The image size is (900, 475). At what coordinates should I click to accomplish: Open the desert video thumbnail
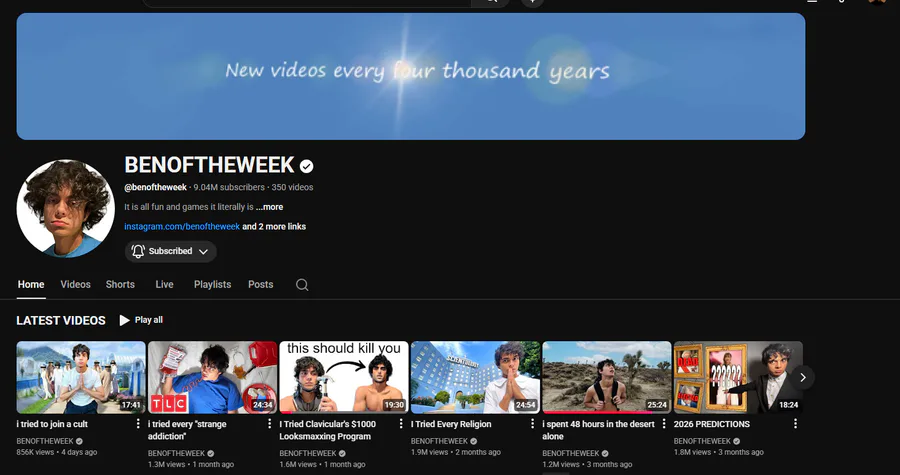click(607, 377)
